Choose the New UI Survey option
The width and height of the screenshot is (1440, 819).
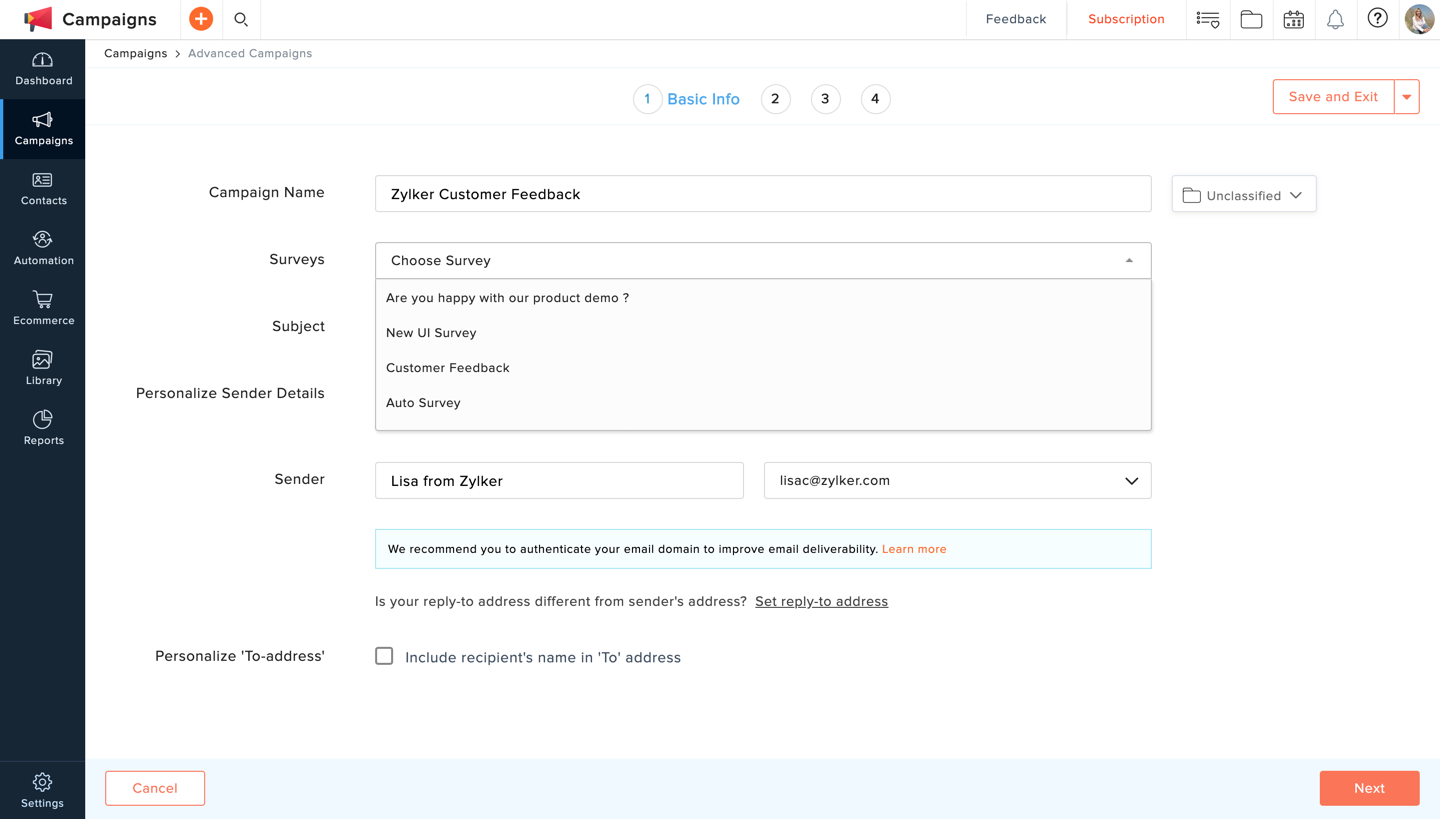point(431,333)
